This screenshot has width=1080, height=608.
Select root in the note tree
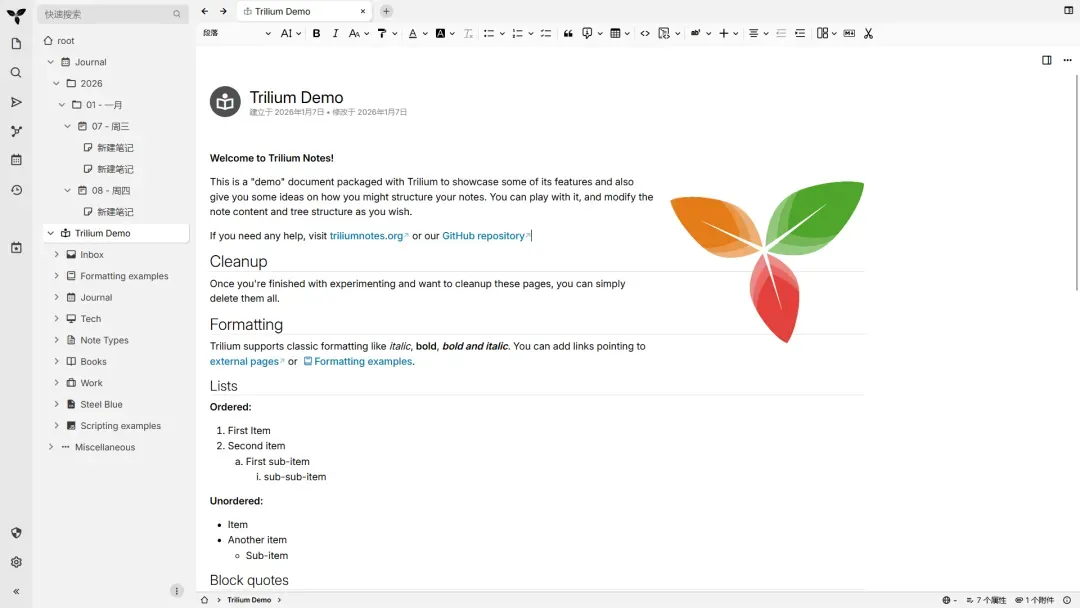tap(65, 41)
